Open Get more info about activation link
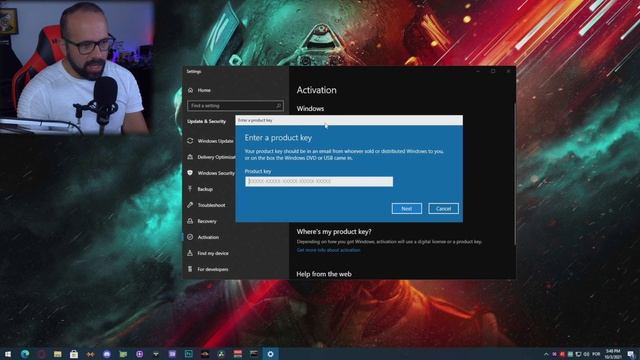This screenshot has height=360, width=640. (328, 250)
